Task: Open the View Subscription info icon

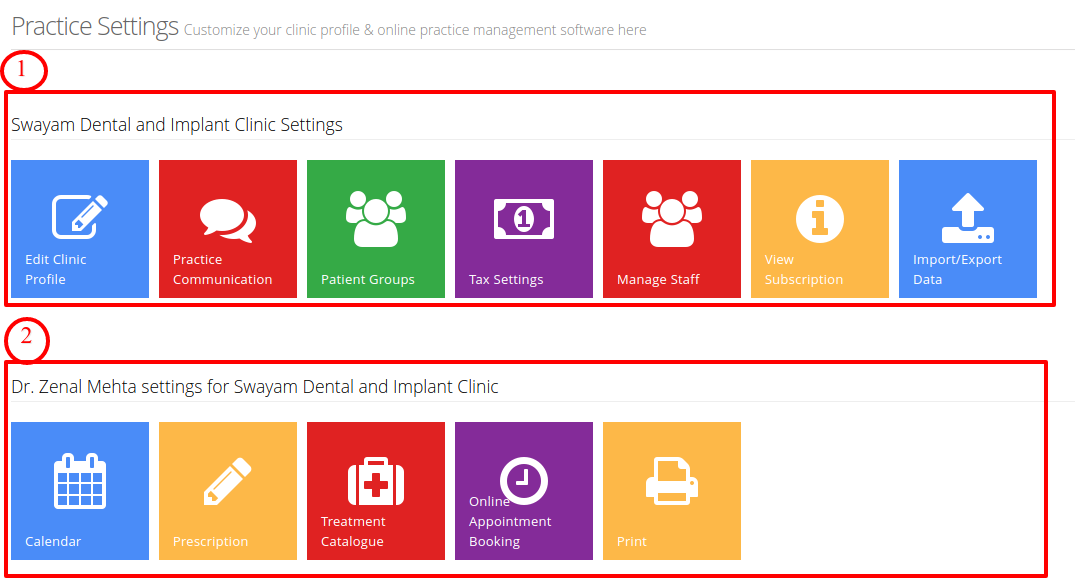Action: click(820, 219)
